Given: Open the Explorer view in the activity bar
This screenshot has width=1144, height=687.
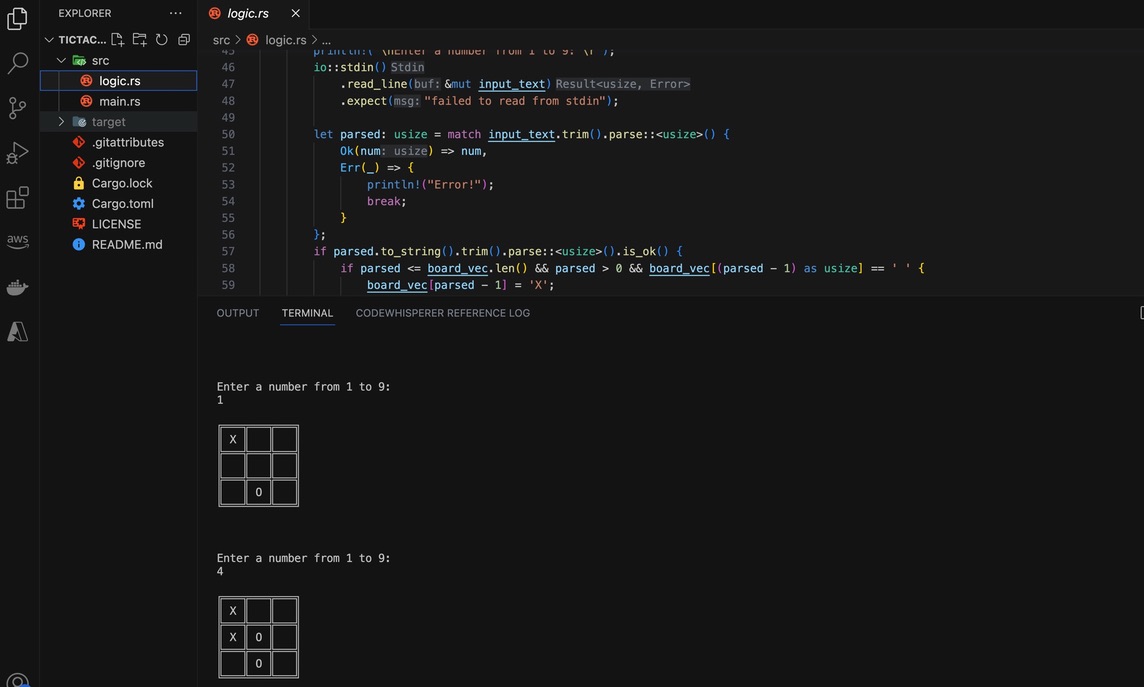Looking at the screenshot, I should coord(17,18).
